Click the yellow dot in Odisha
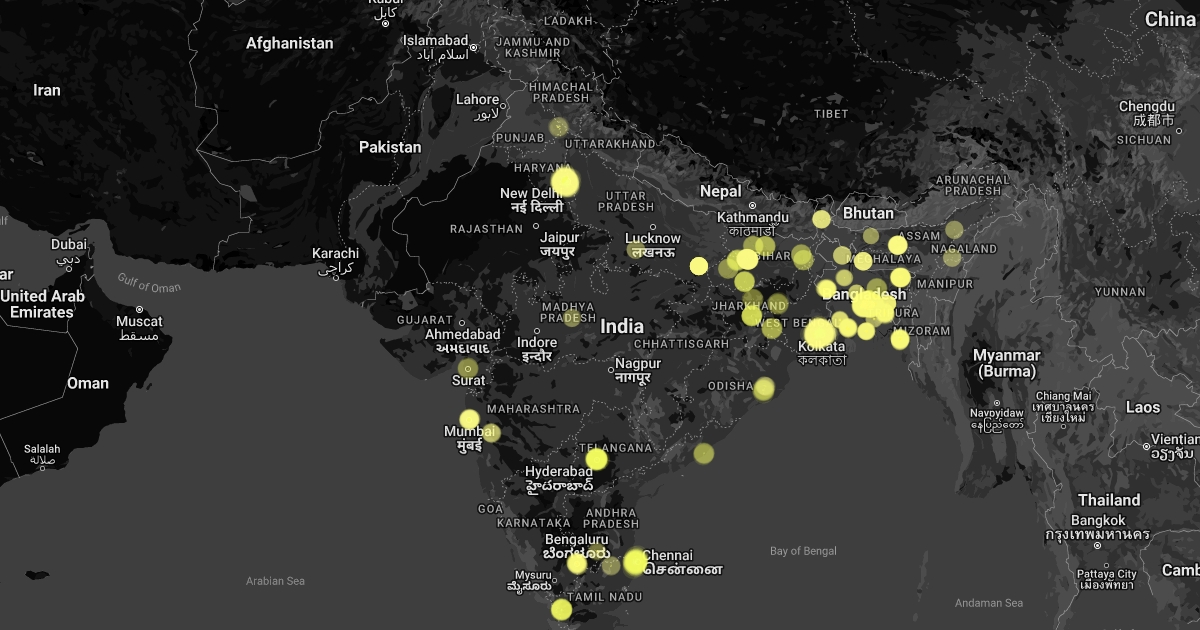The width and height of the screenshot is (1200, 630). point(764,388)
